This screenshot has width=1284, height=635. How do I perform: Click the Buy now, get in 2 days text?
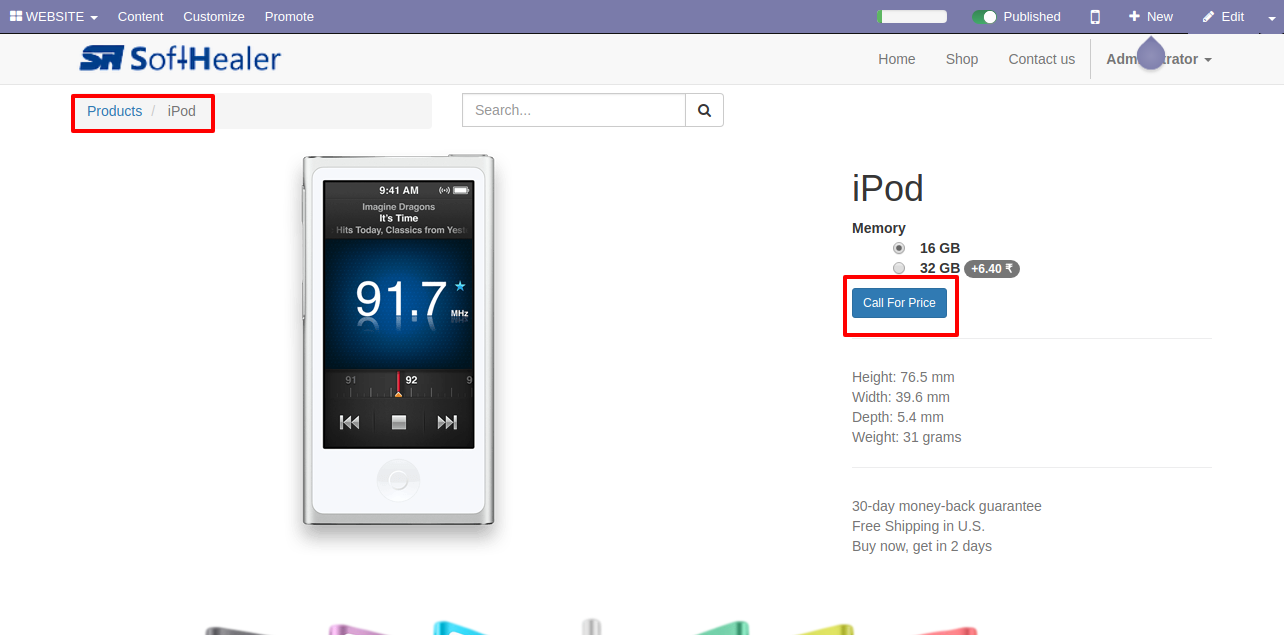(922, 546)
